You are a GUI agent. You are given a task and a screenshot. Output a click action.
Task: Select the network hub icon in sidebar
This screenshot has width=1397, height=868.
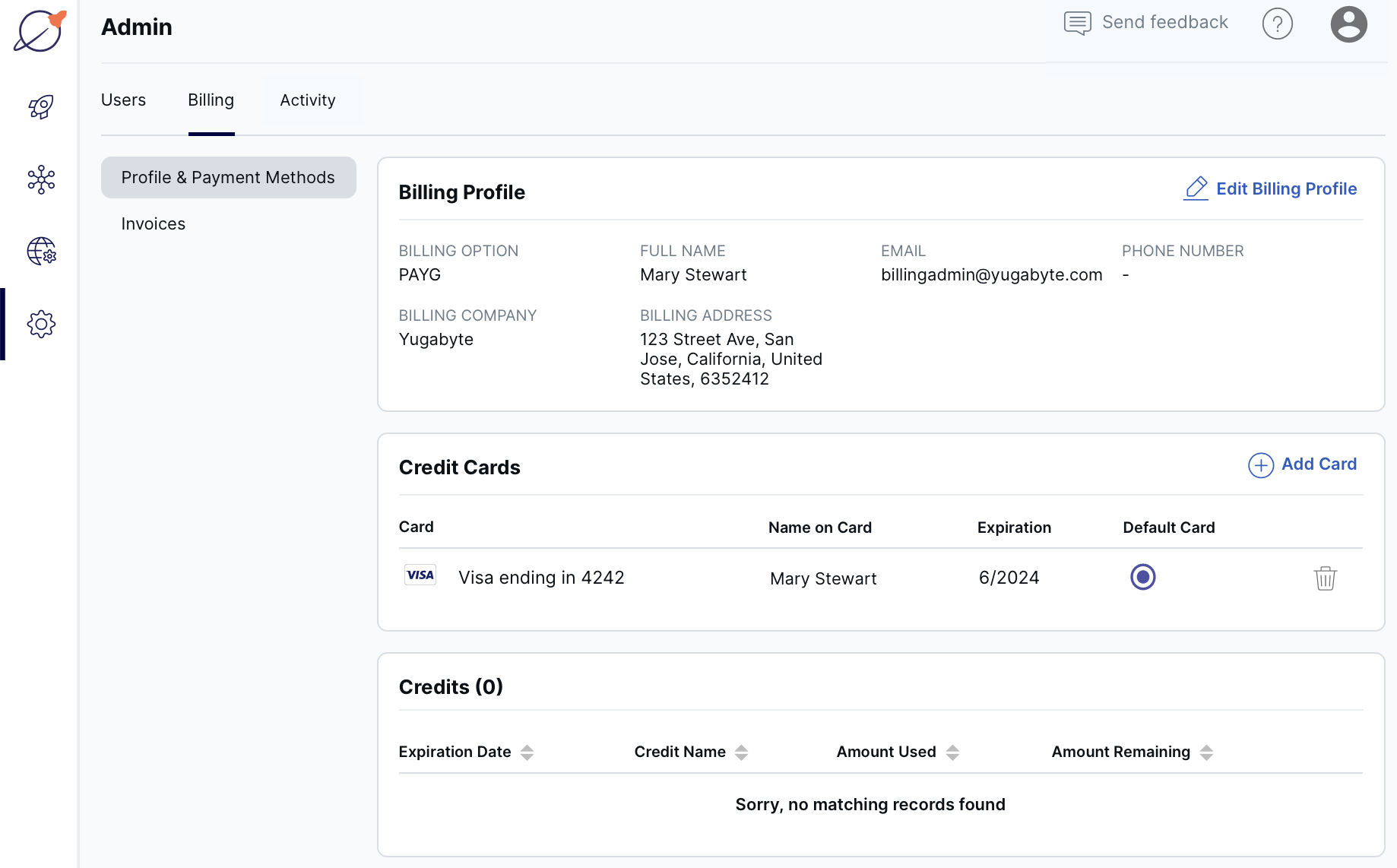40,179
